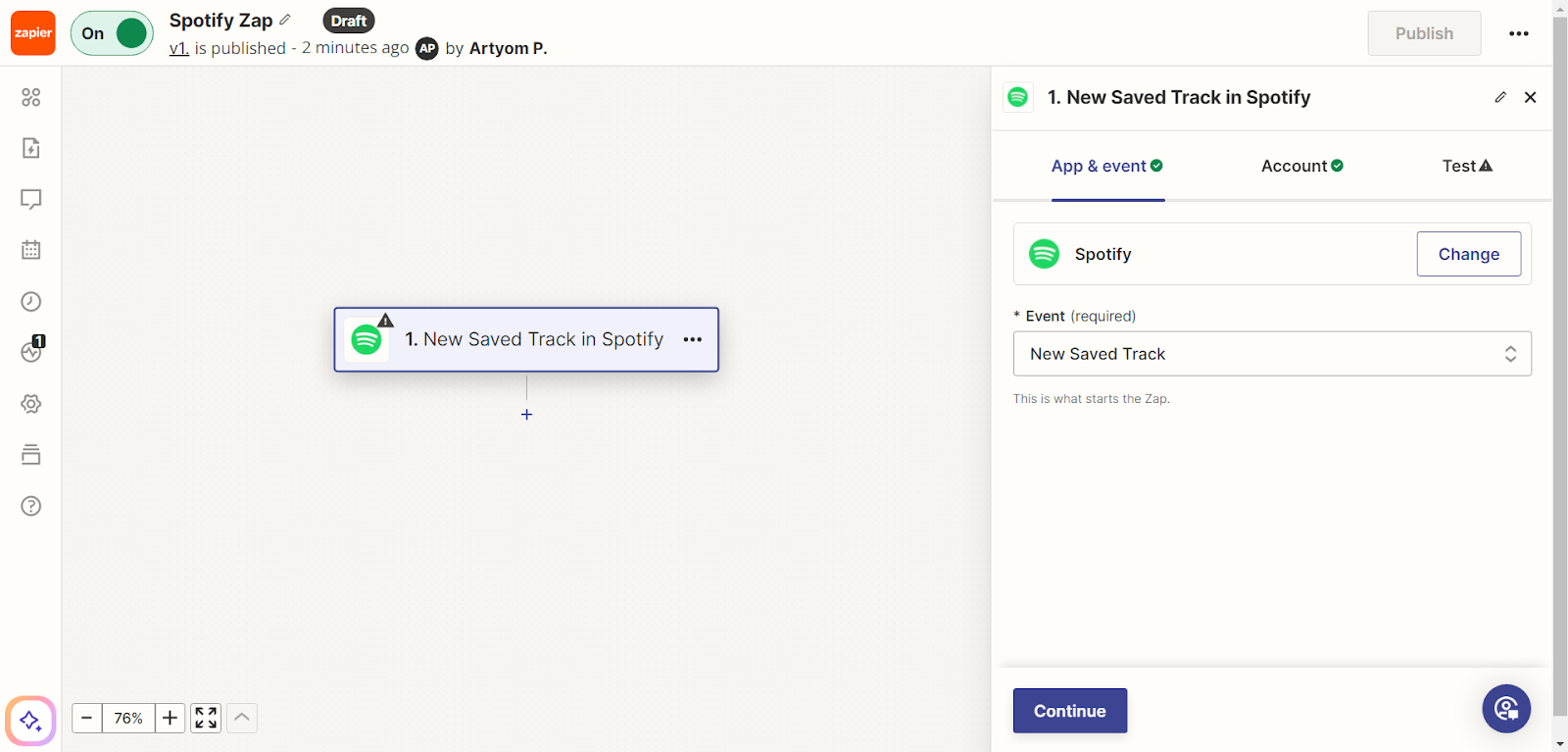The width and height of the screenshot is (1568, 752).
Task: Edit the Spotify Zap name pencil
Action: [285, 20]
